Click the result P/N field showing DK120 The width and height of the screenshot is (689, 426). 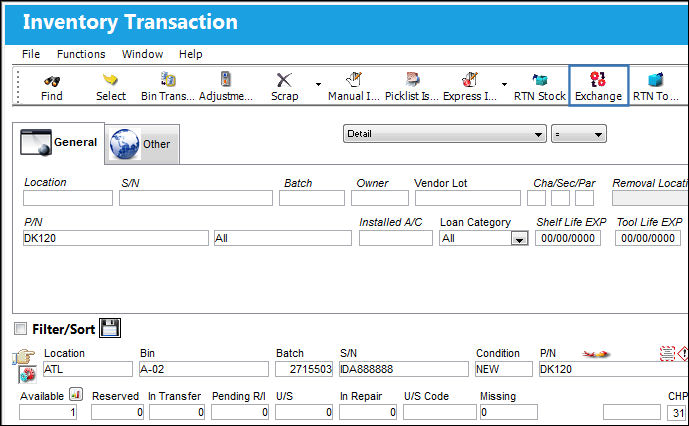614,369
